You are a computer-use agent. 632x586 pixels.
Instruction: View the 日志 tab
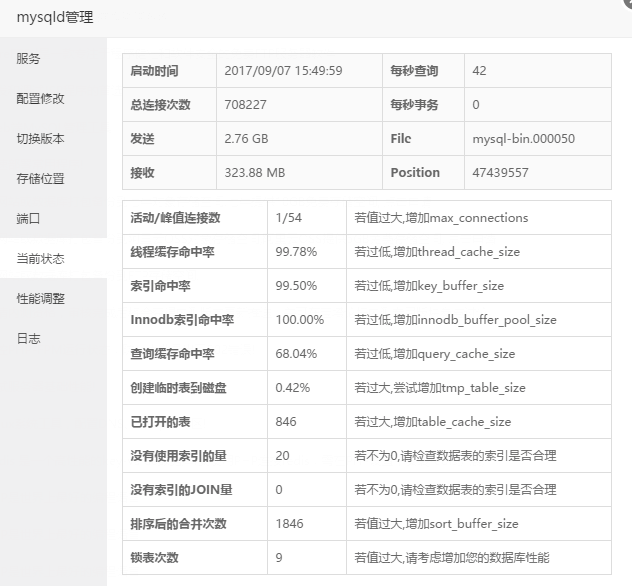(x=28, y=338)
